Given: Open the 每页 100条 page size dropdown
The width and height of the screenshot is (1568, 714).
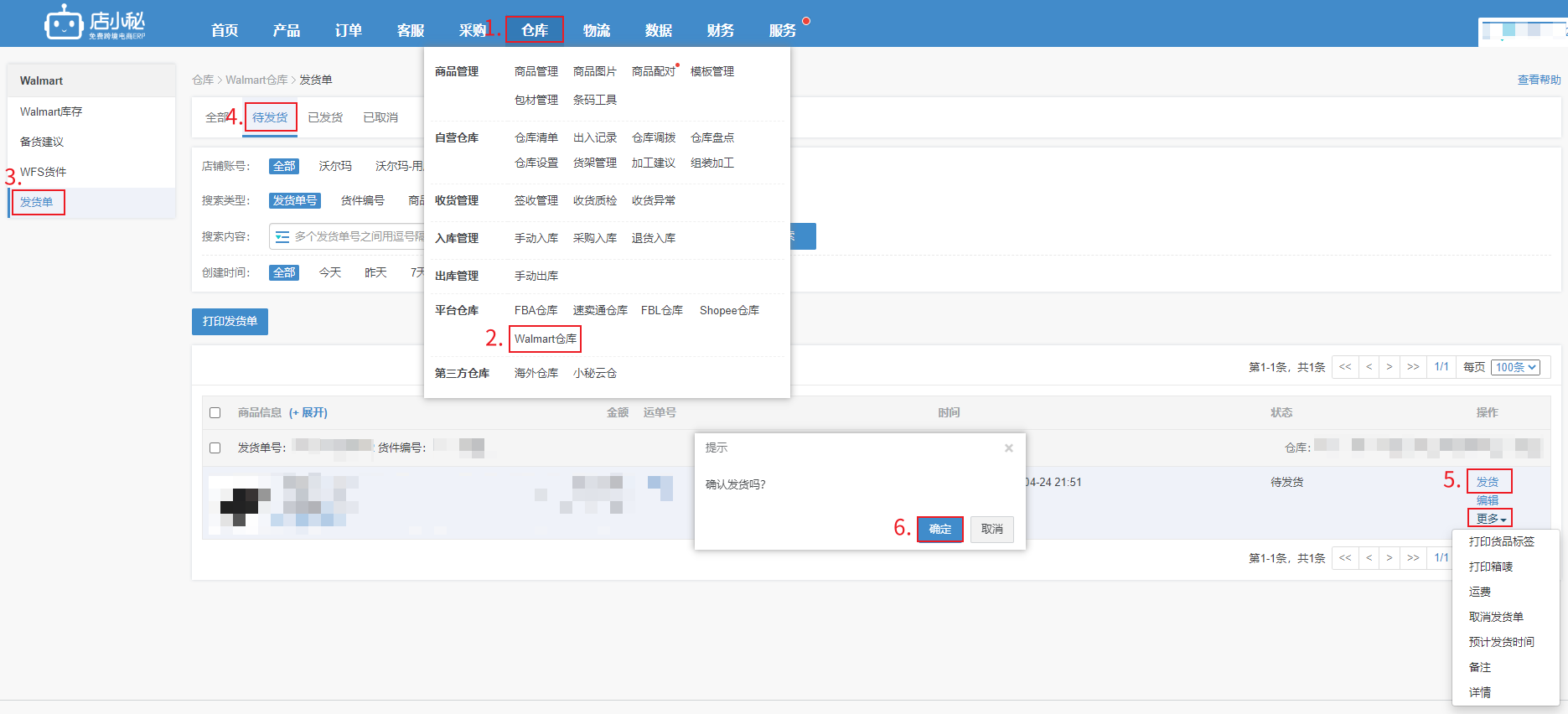Looking at the screenshot, I should pos(1517,367).
